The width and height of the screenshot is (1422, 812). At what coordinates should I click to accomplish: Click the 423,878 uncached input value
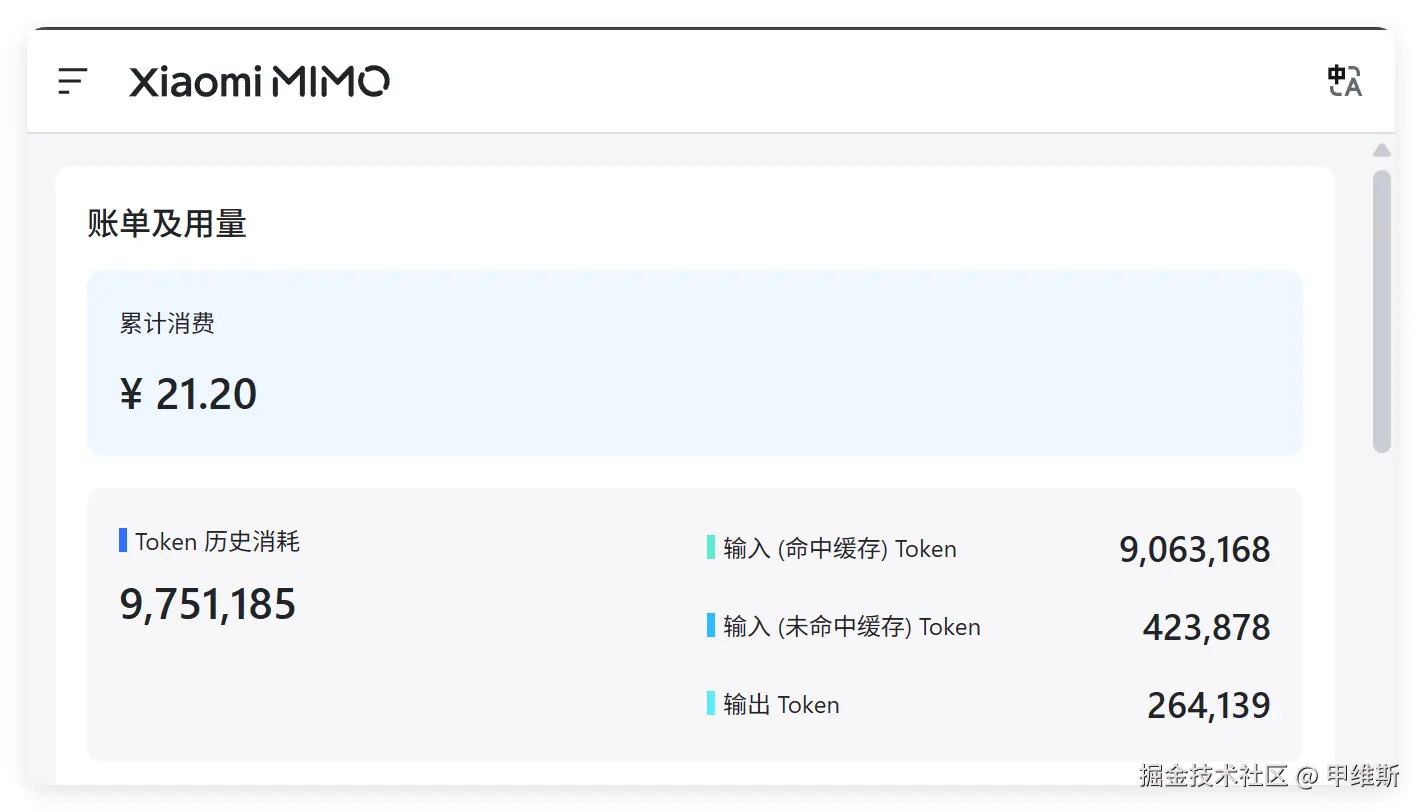1206,628
